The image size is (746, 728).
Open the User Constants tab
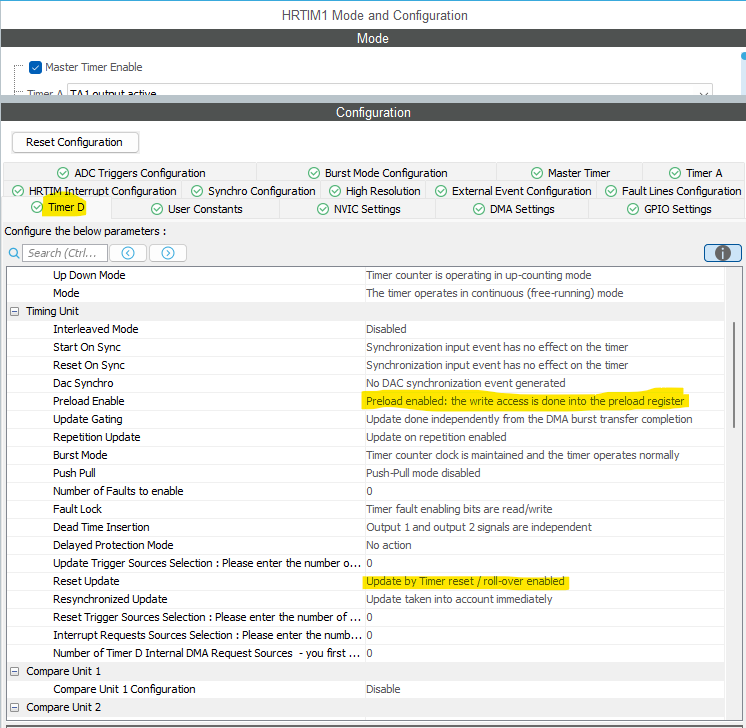[x=196, y=209]
